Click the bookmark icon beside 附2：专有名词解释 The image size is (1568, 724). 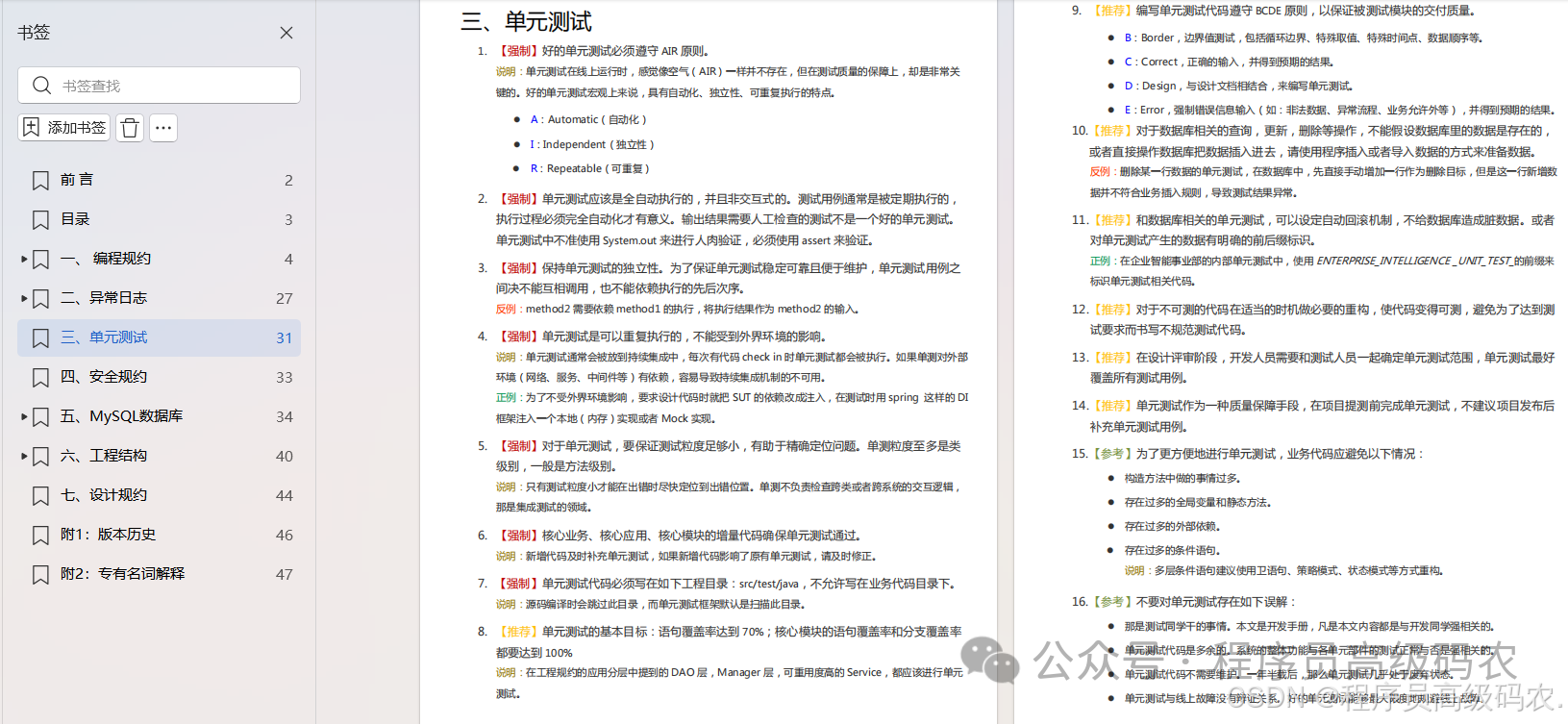coord(40,574)
